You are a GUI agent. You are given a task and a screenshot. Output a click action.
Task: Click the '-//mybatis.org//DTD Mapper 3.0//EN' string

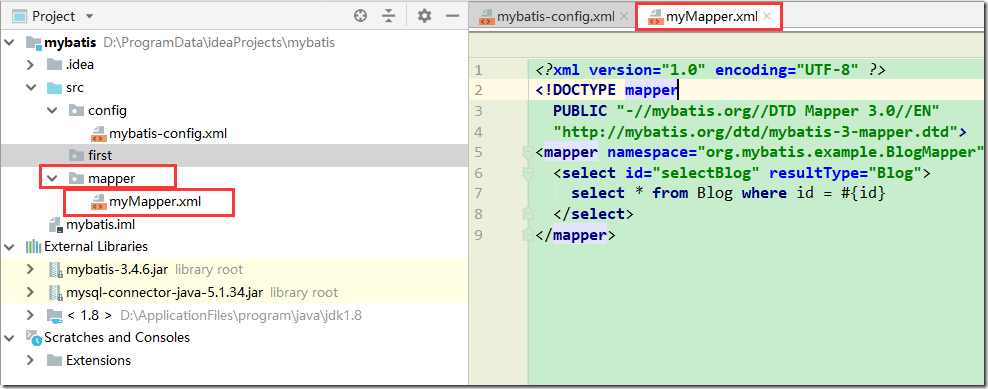click(x=778, y=112)
